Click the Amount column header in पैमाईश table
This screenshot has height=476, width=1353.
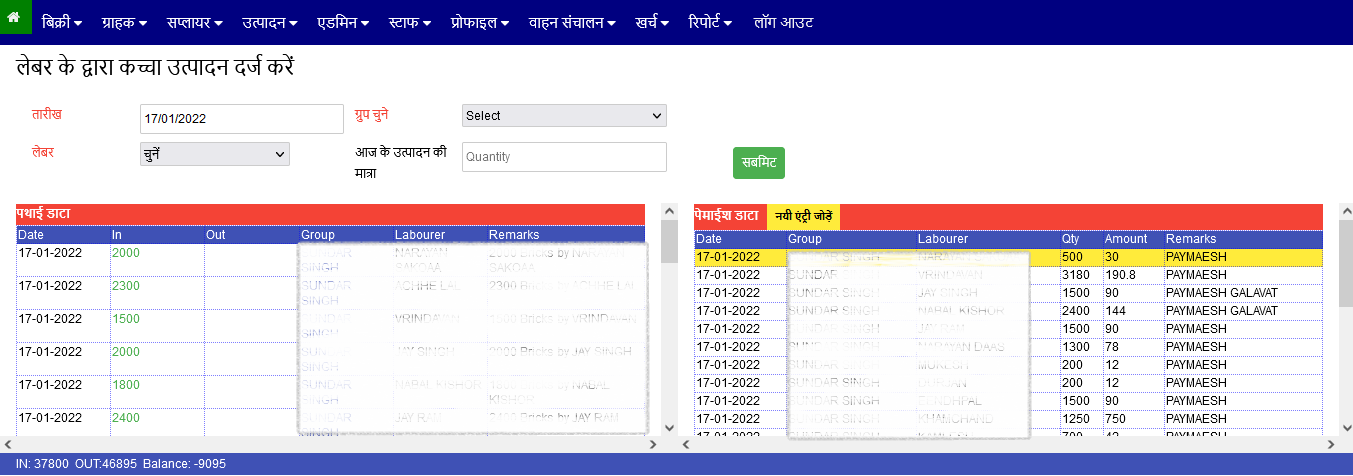[x=1125, y=239]
